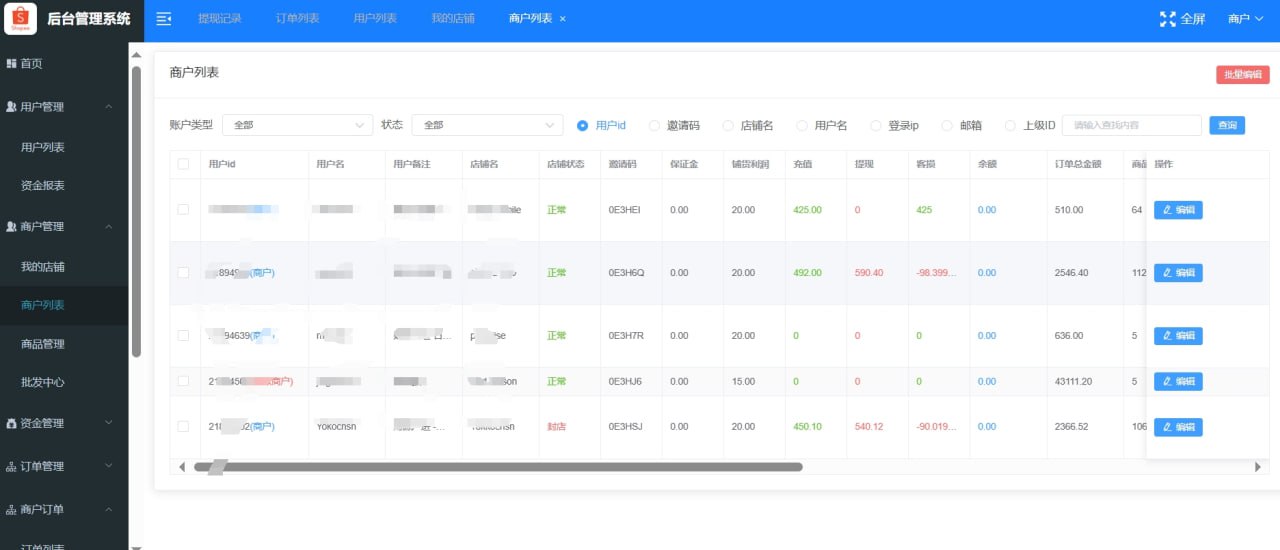The height and width of the screenshot is (550, 1280).
Task: Collapse the sidebar via hamburger icon
Action: coord(164,19)
